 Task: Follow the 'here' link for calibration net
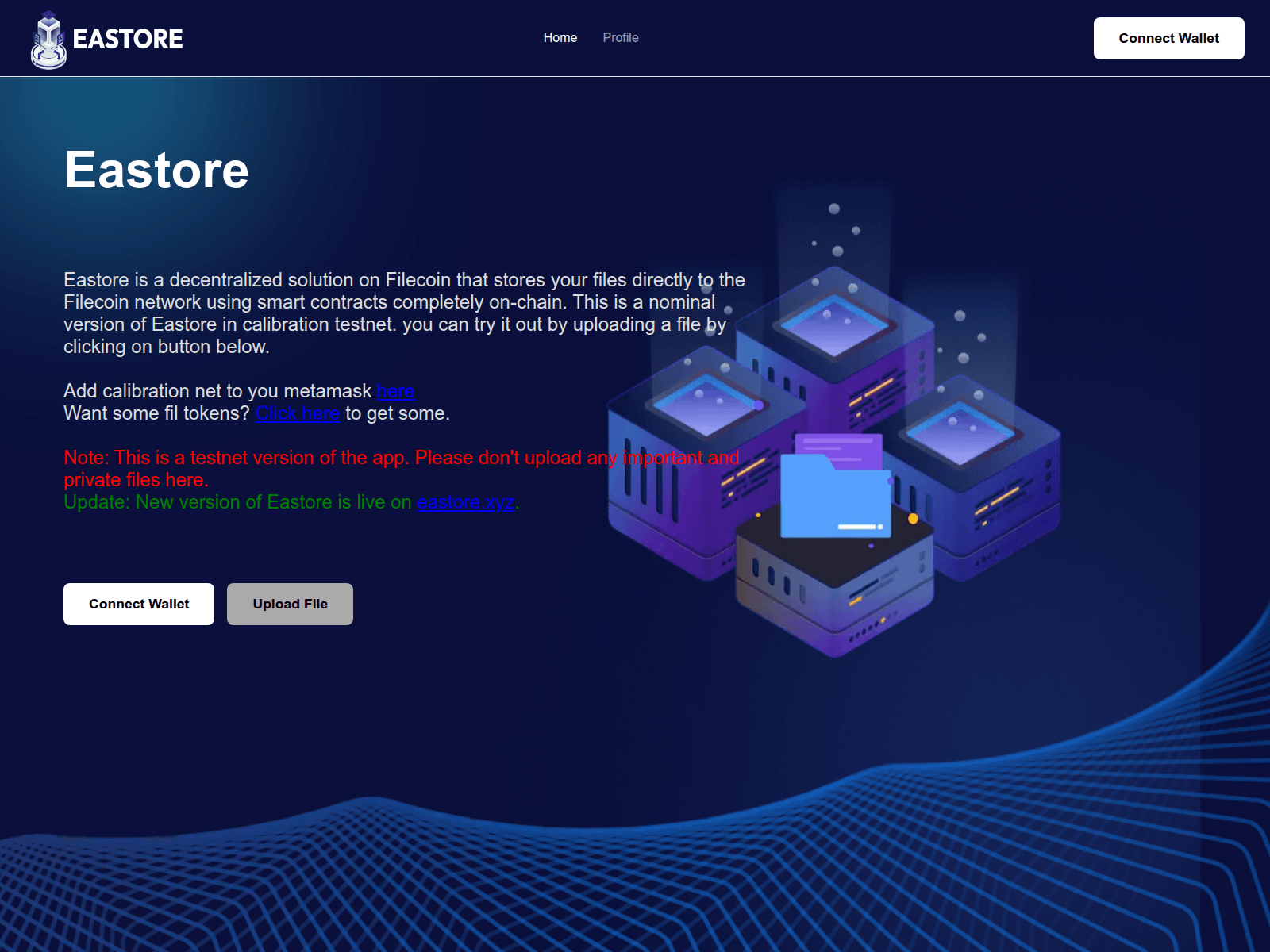[x=395, y=391]
